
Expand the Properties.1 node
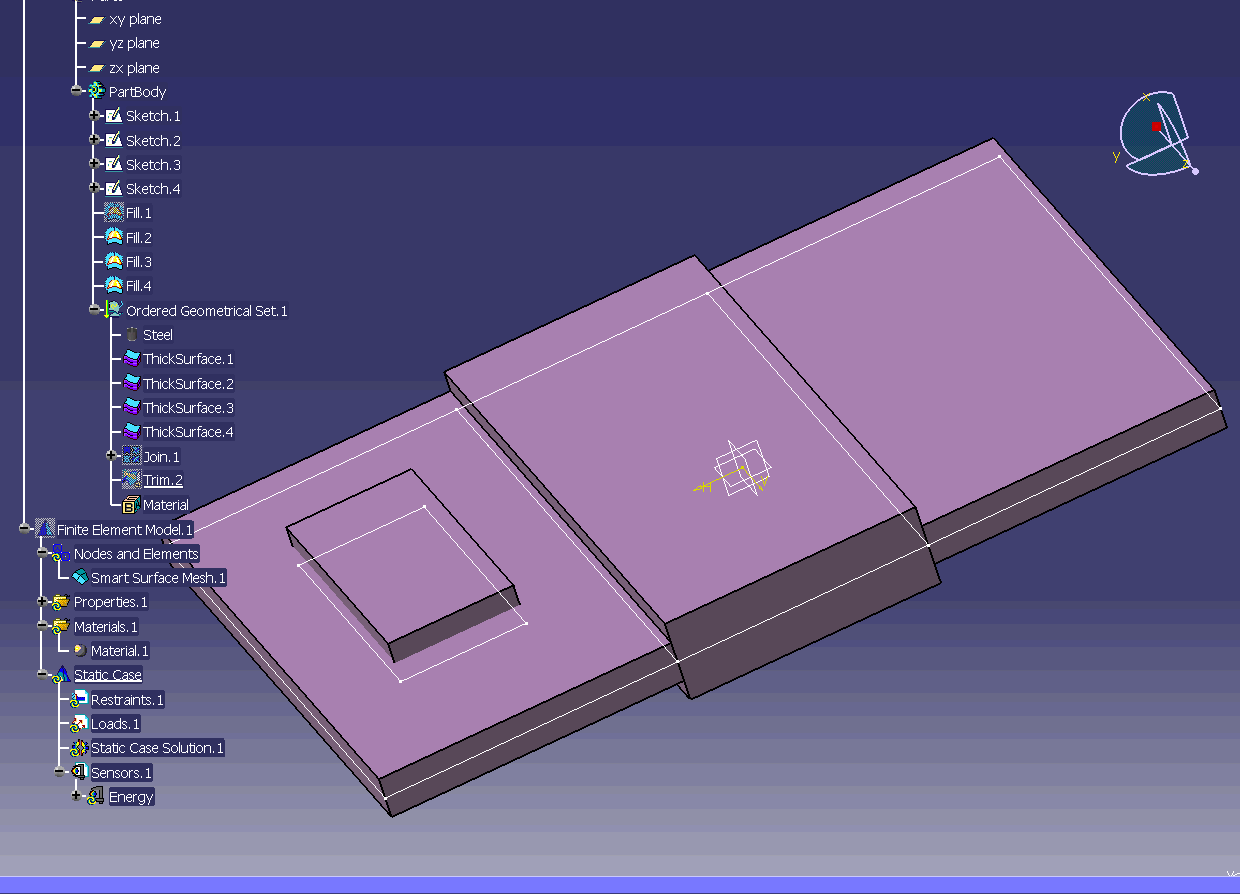(x=42, y=602)
